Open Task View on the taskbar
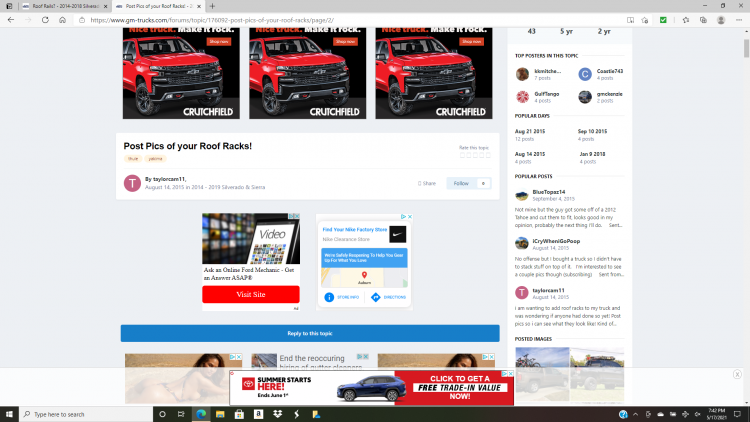Image resolution: width=750 pixels, height=422 pixels. point(181,414)
